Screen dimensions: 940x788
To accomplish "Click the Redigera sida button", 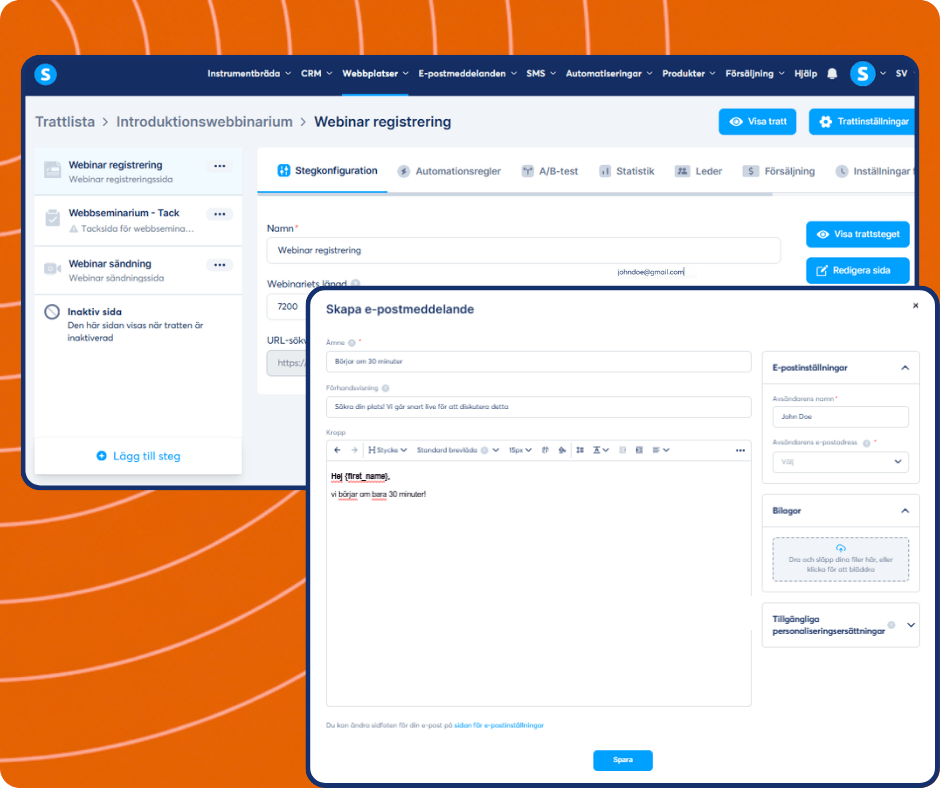I will click(858, 270).
